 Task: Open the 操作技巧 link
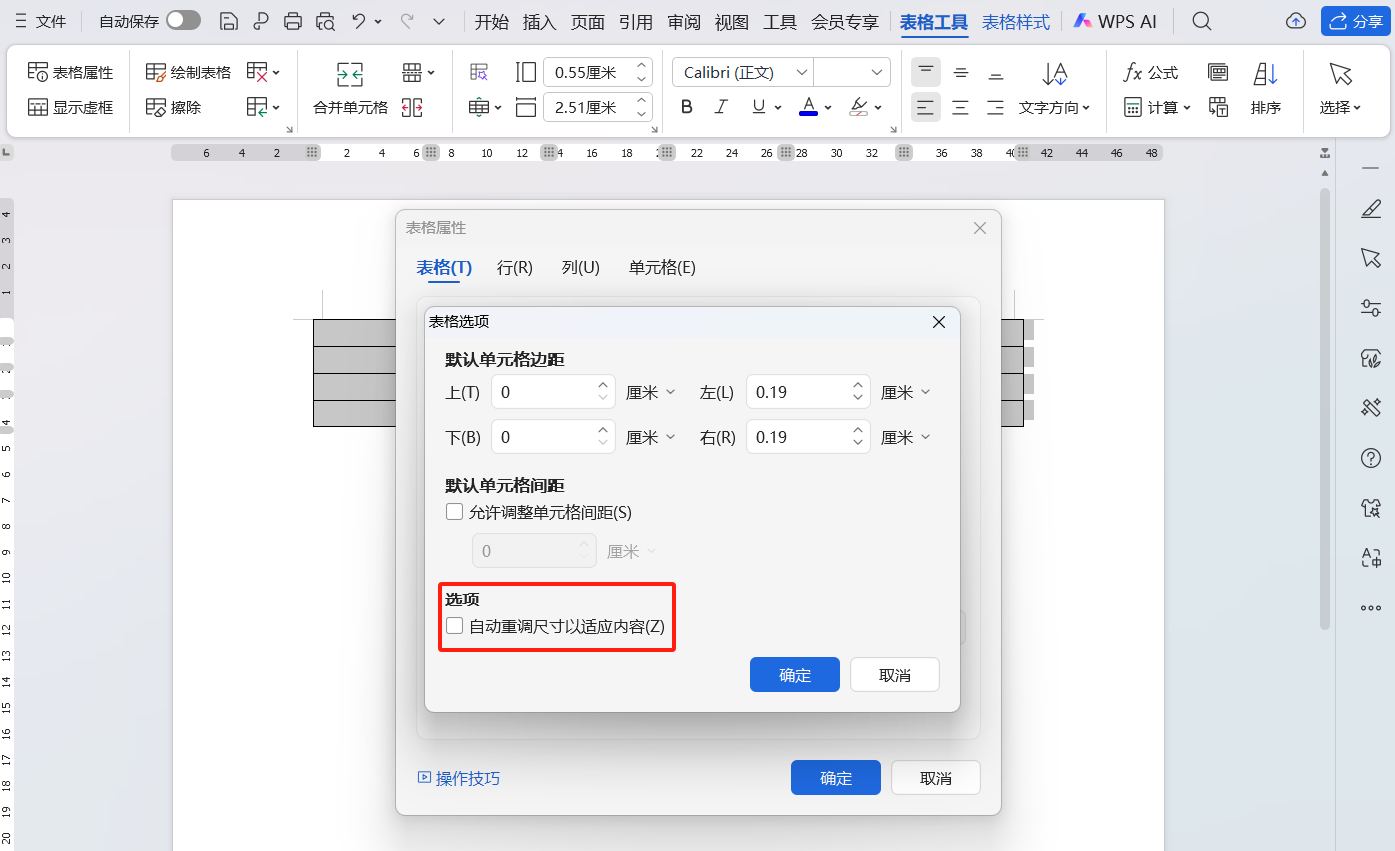click(x=466, y=777)
